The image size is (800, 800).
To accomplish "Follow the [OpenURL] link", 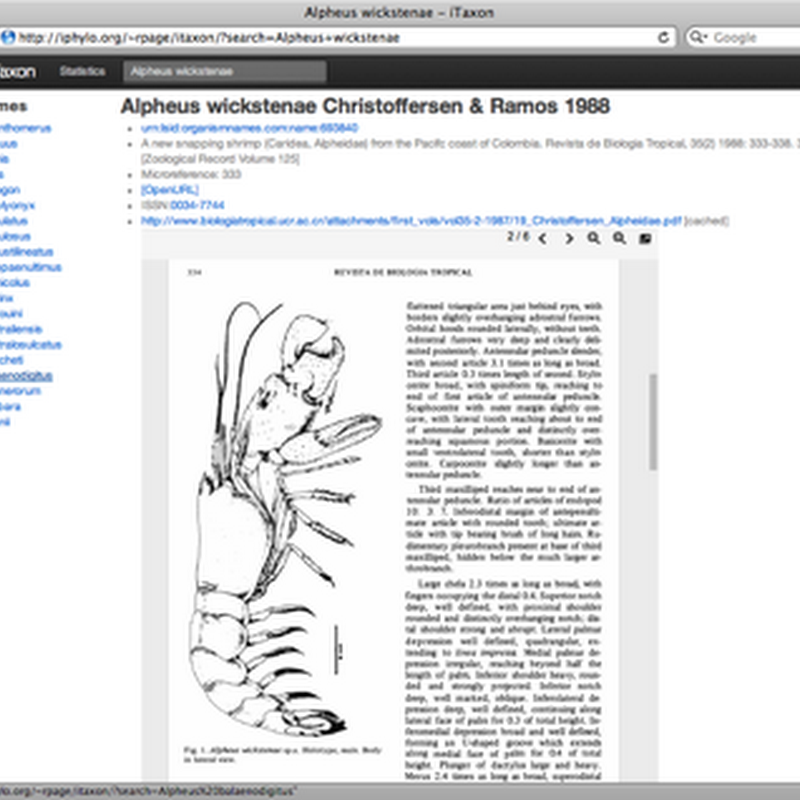I will 170,190.
